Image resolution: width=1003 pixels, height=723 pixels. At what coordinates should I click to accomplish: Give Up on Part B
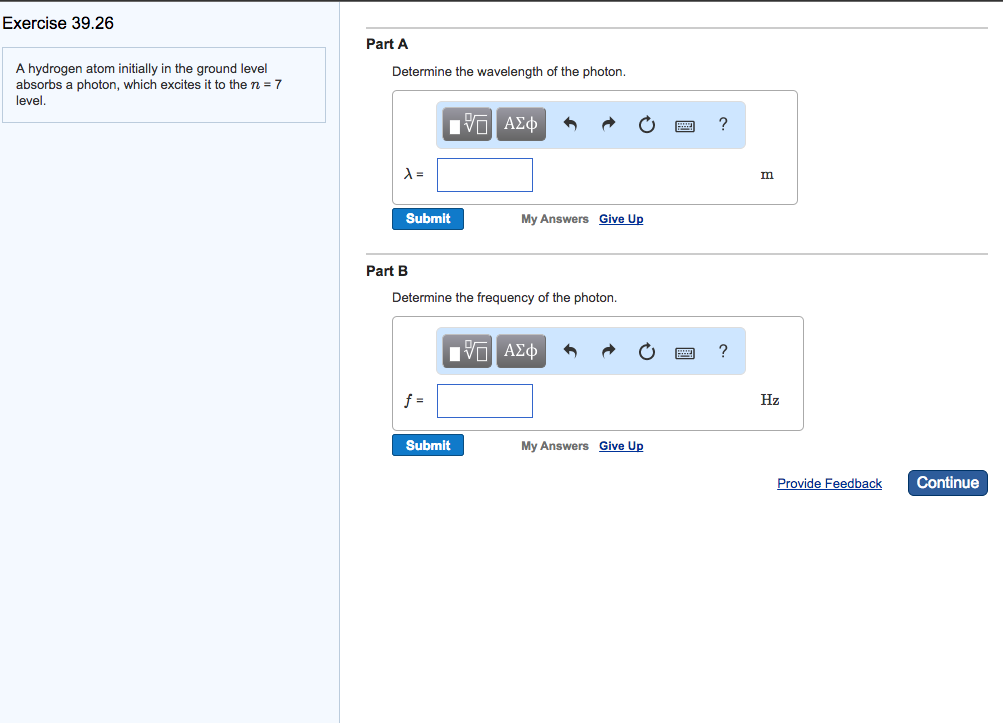621,446
